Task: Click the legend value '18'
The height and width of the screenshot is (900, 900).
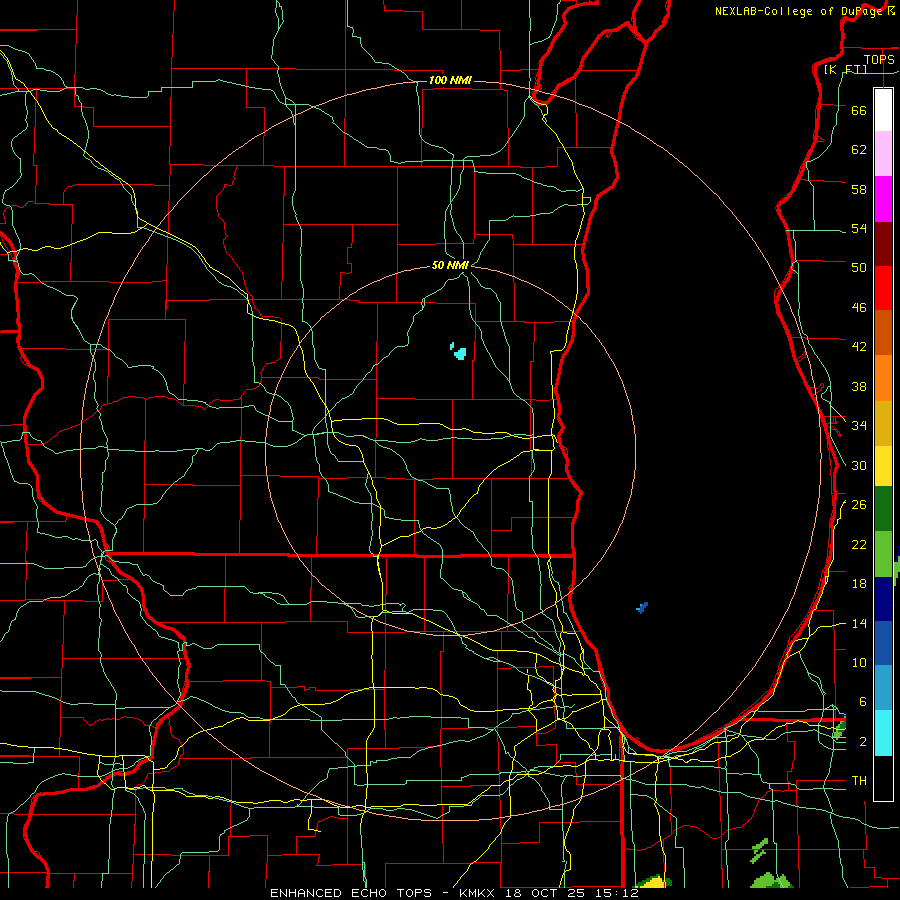Action: [859, 584]
